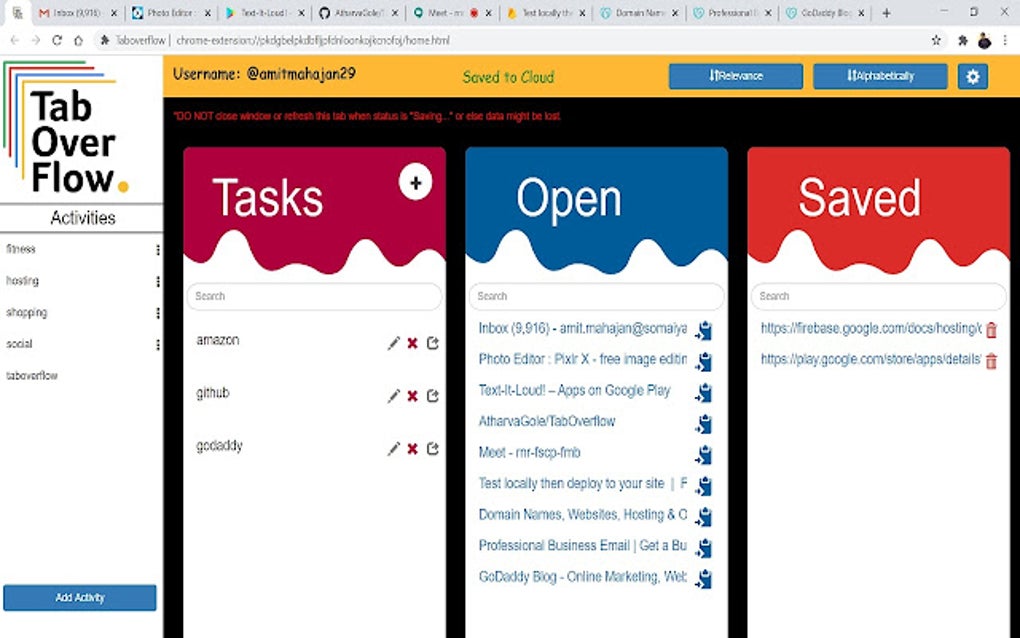Image resolution: width=1020 pixels, height=638 pixels.
Task: Save the Inbox tab using its clipboard icon
Action: point(702,331)
